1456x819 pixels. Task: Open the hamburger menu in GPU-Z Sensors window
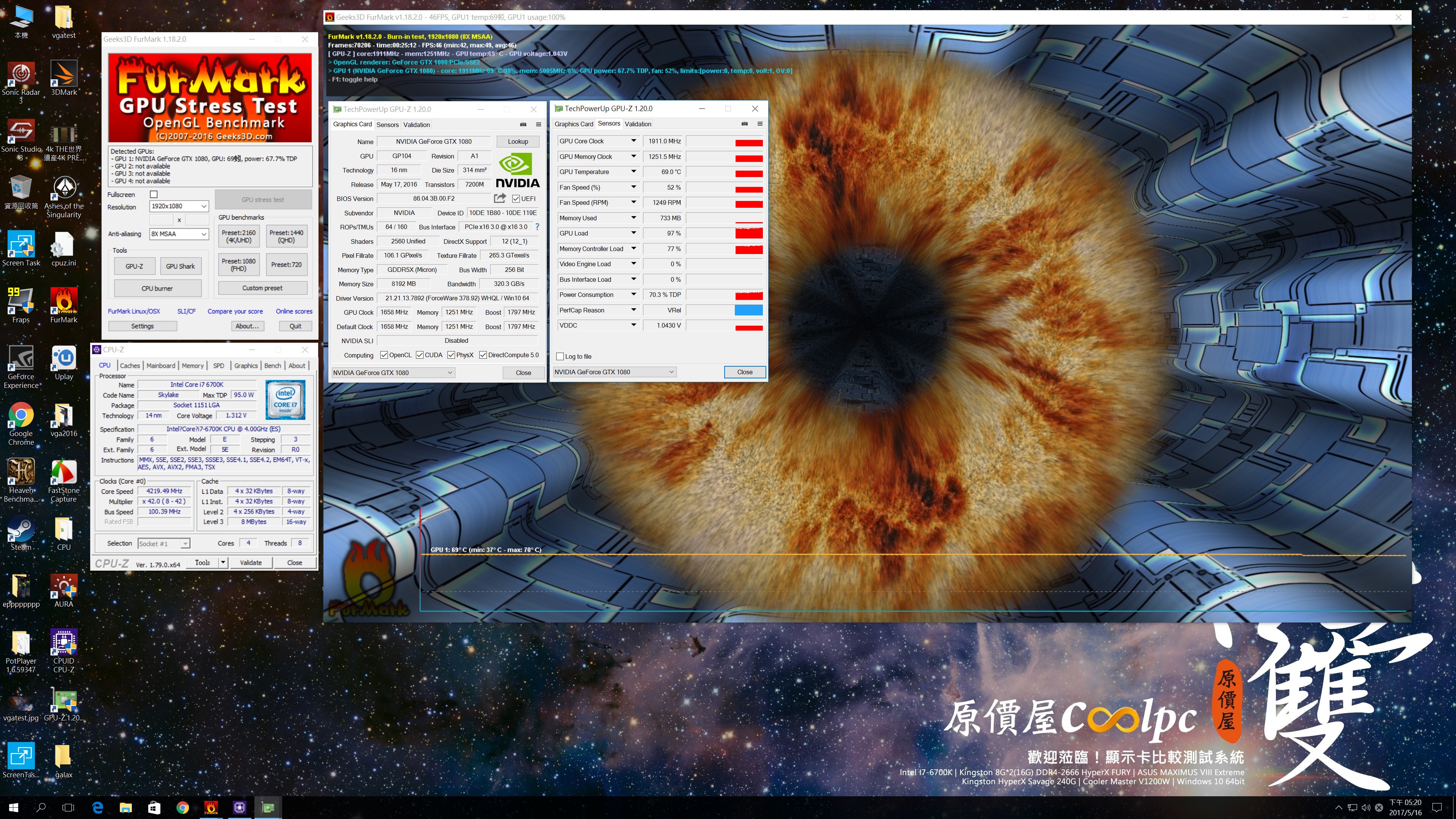[x=759, y=124]
